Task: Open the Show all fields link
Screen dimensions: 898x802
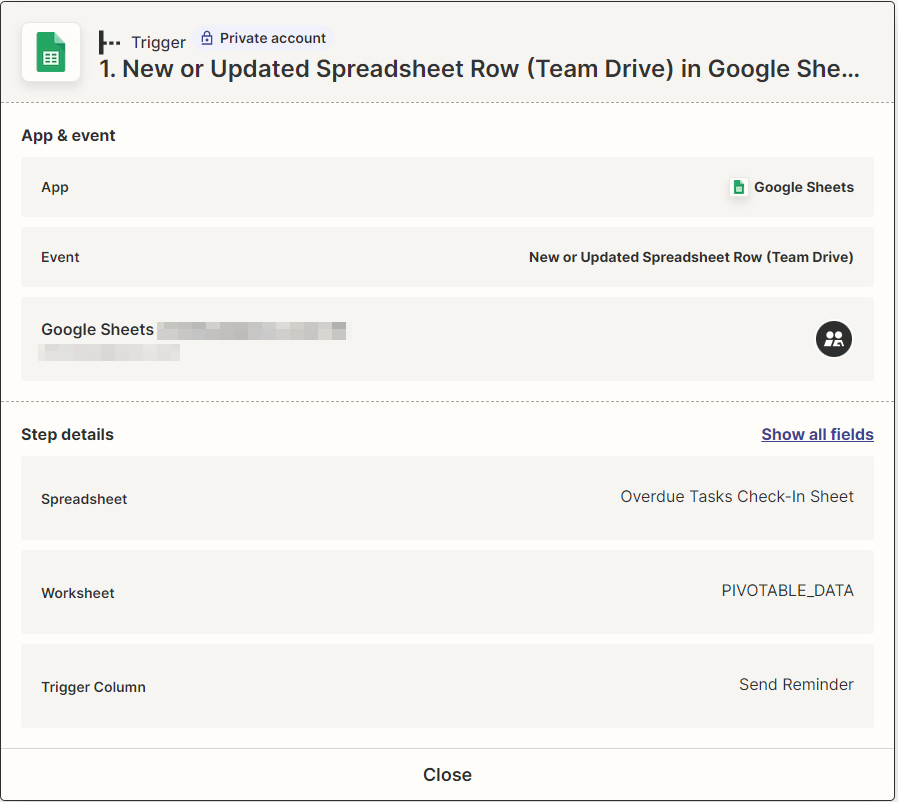Action: click(817, 434)
